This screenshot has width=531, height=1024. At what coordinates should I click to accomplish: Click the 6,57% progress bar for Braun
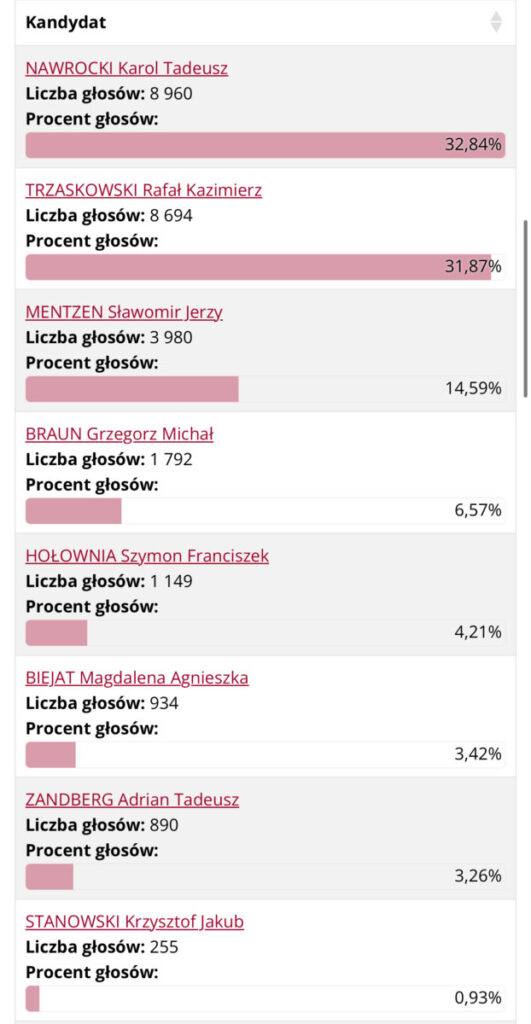pos(265,511)
